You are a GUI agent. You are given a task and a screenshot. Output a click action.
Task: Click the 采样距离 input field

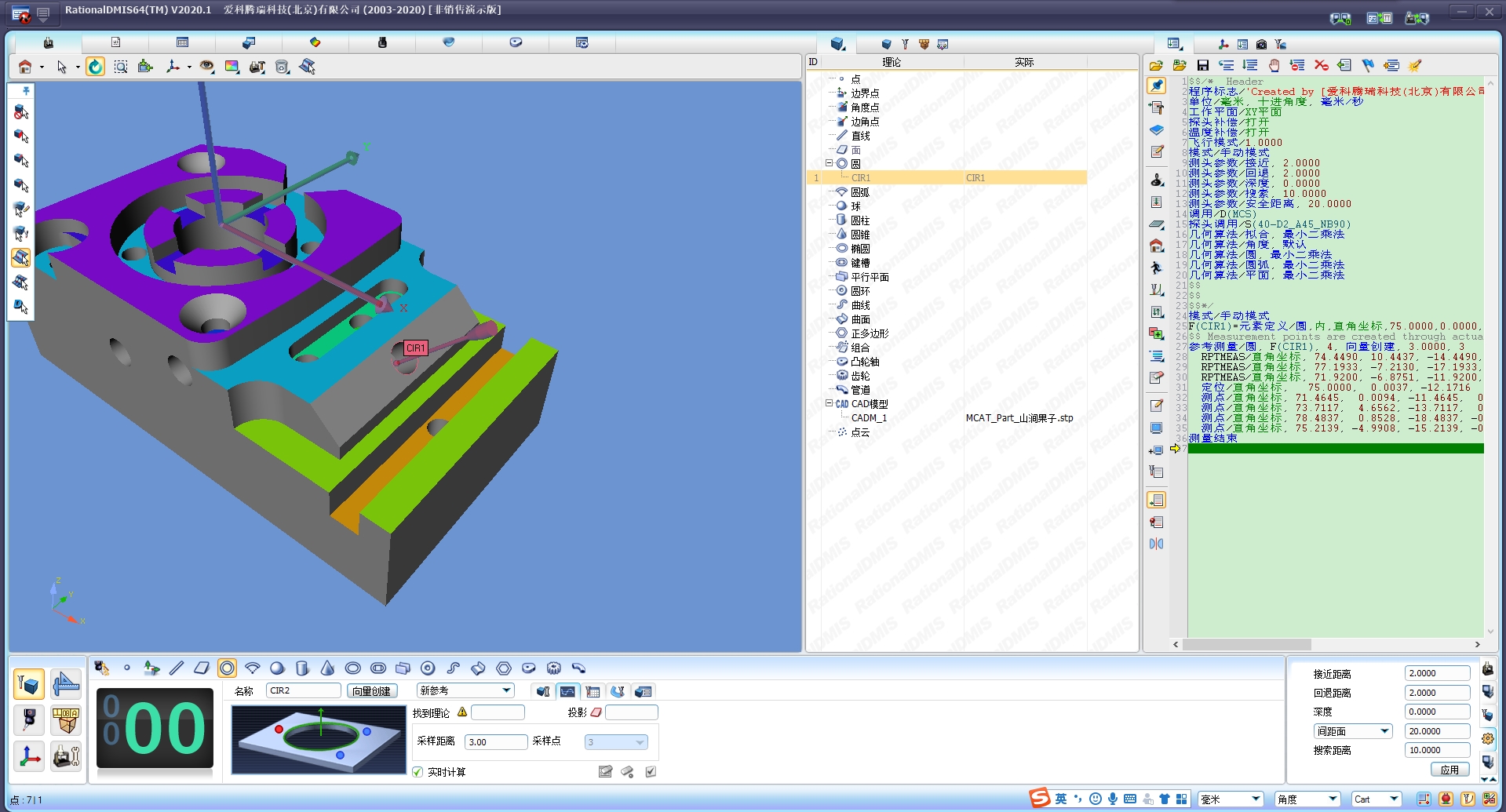[495, 742]
